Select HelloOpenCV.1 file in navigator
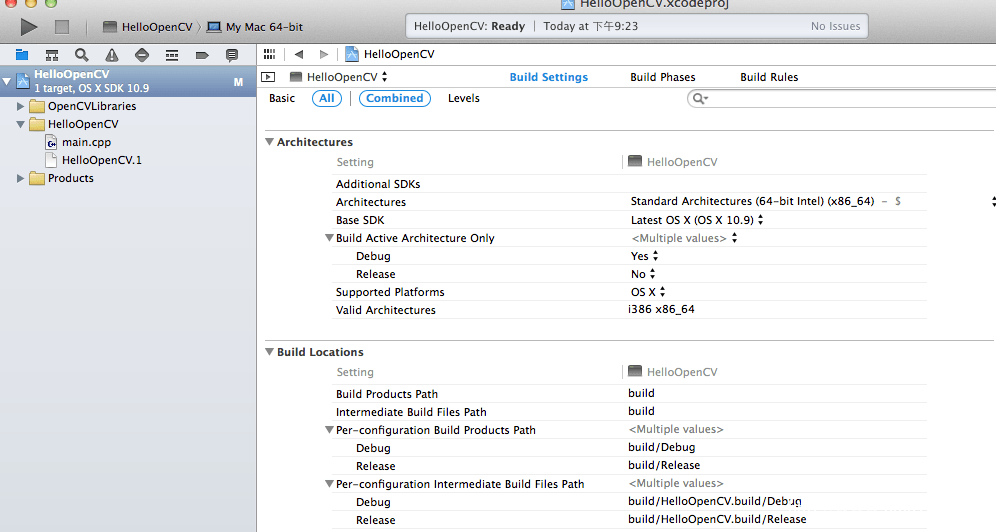This screenshot has width=996, height=532. tap(101, 160)
